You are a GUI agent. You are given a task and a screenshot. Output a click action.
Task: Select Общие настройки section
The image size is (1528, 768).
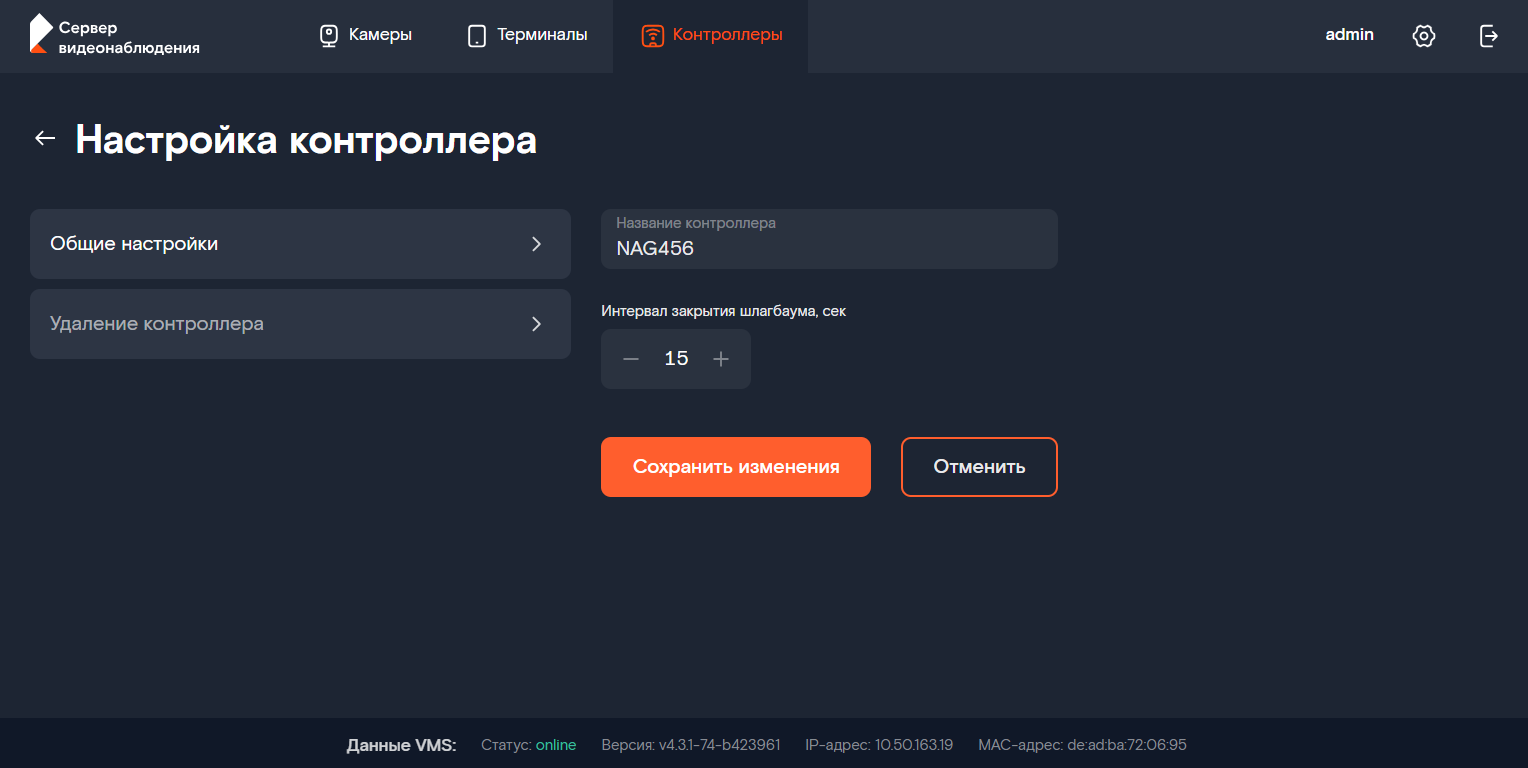click(x=300, y=244)
